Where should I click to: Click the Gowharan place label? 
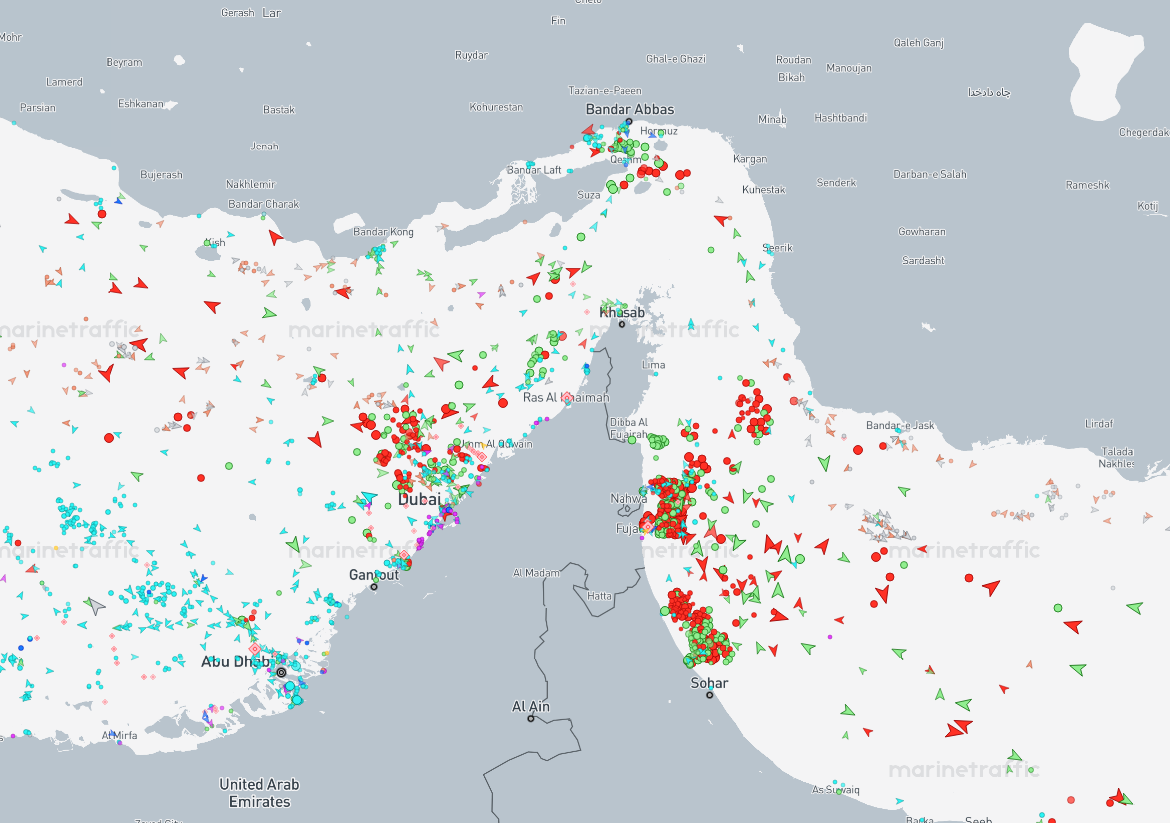pos(922,232)
